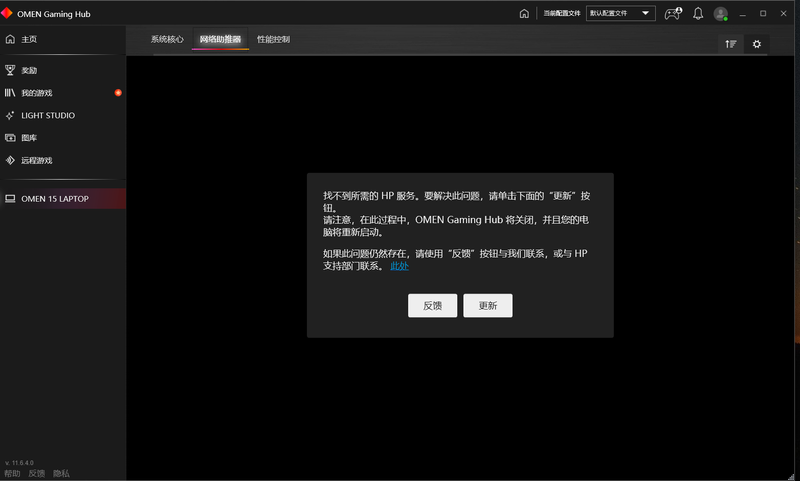Follow the 此处 link in dialog

399,266
